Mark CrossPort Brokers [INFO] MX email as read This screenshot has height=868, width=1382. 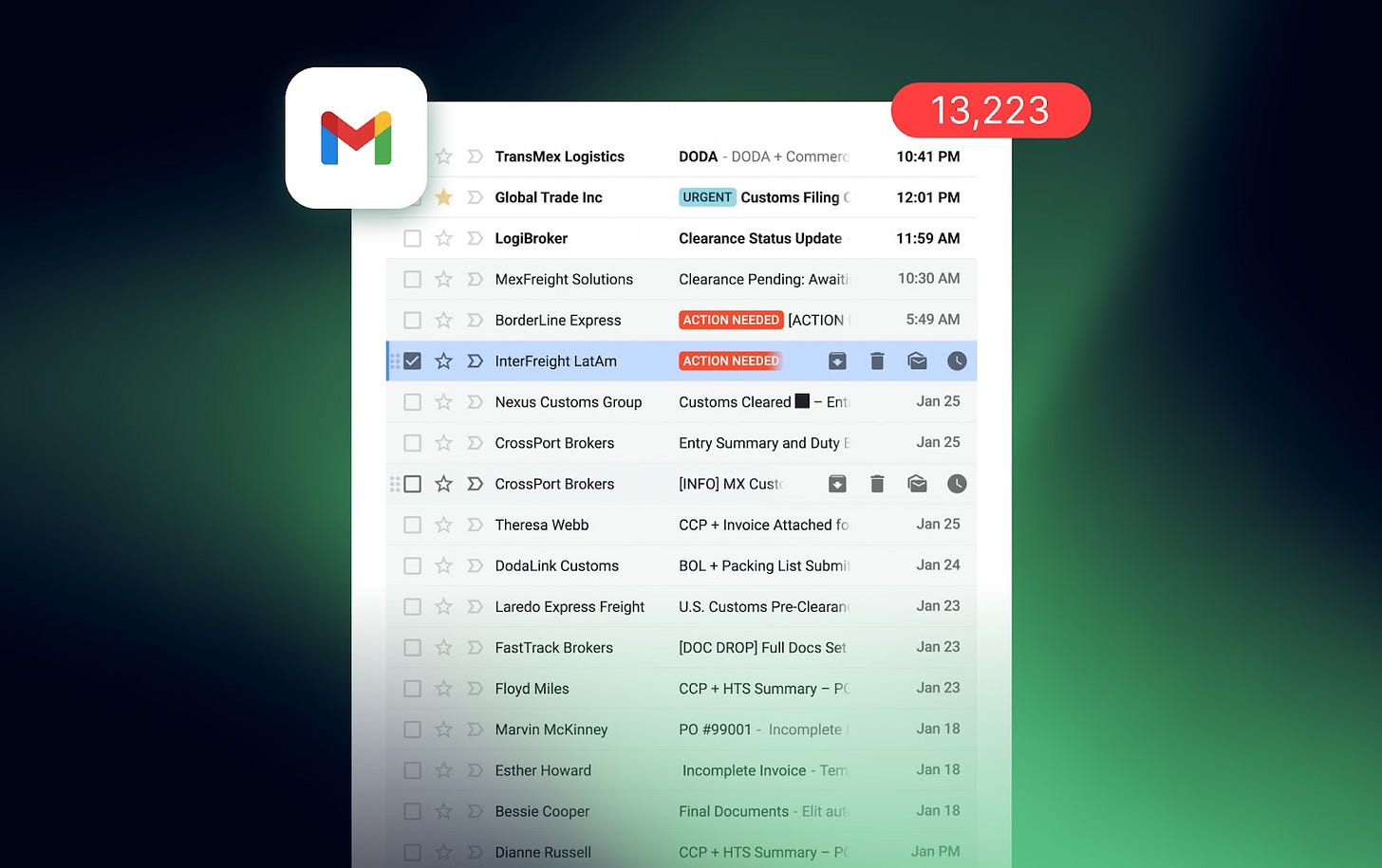tap(917, 484)
